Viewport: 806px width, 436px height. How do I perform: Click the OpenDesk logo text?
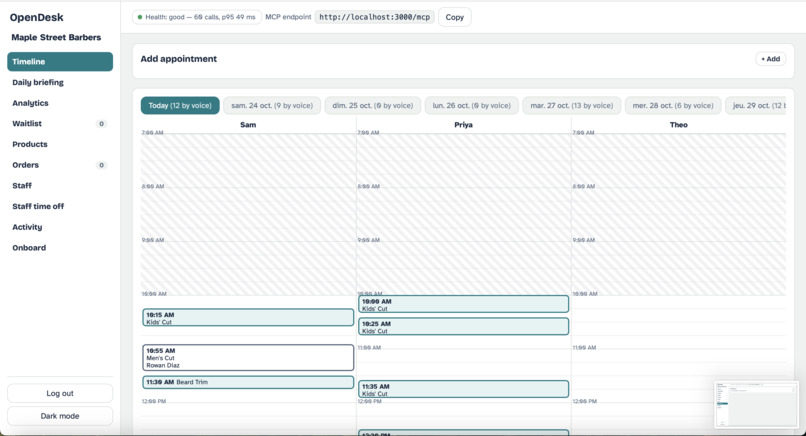(x=36, y=17)
